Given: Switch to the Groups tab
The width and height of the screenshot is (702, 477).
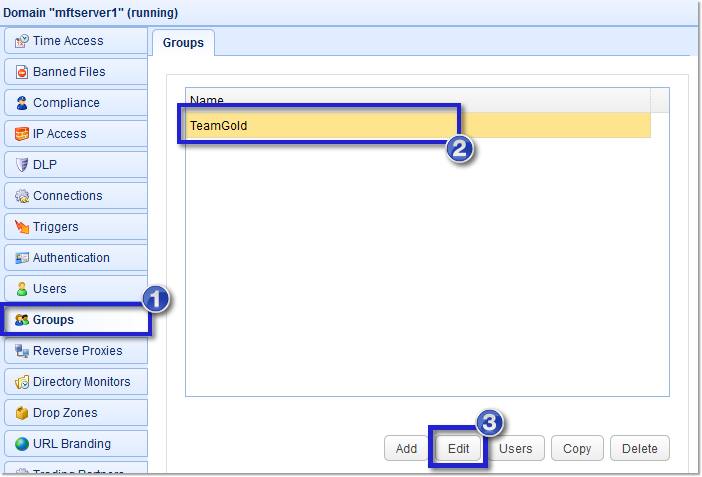Looking at the screenshot, I should pos(183,43).
